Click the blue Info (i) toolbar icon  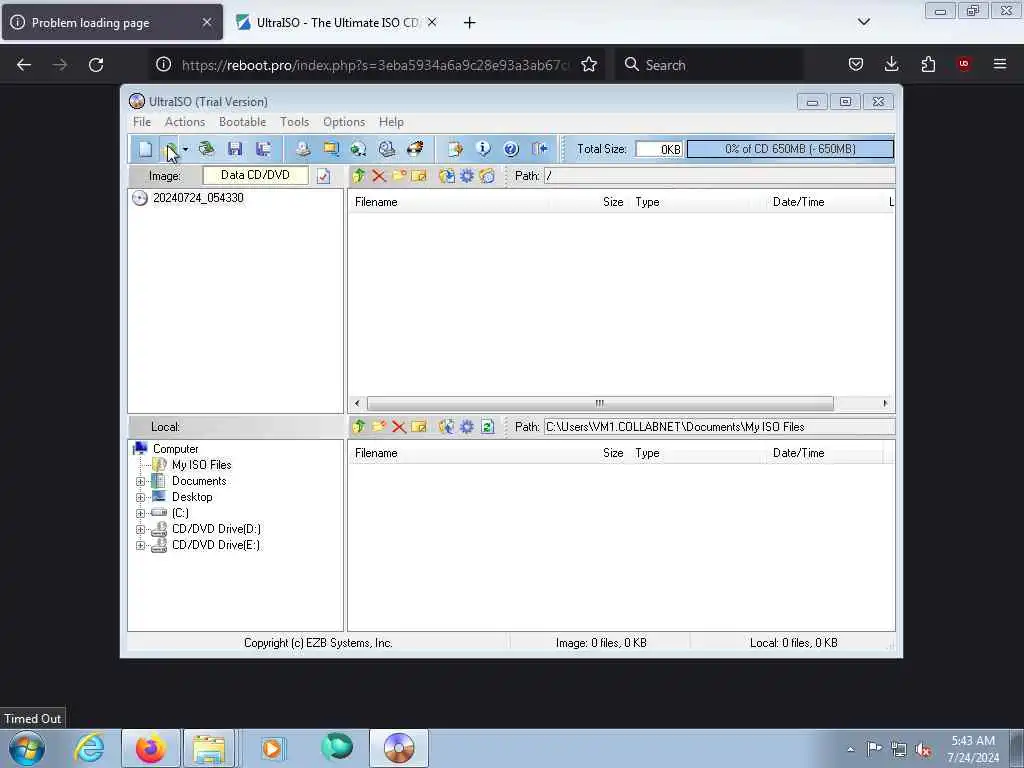point(483,149)
